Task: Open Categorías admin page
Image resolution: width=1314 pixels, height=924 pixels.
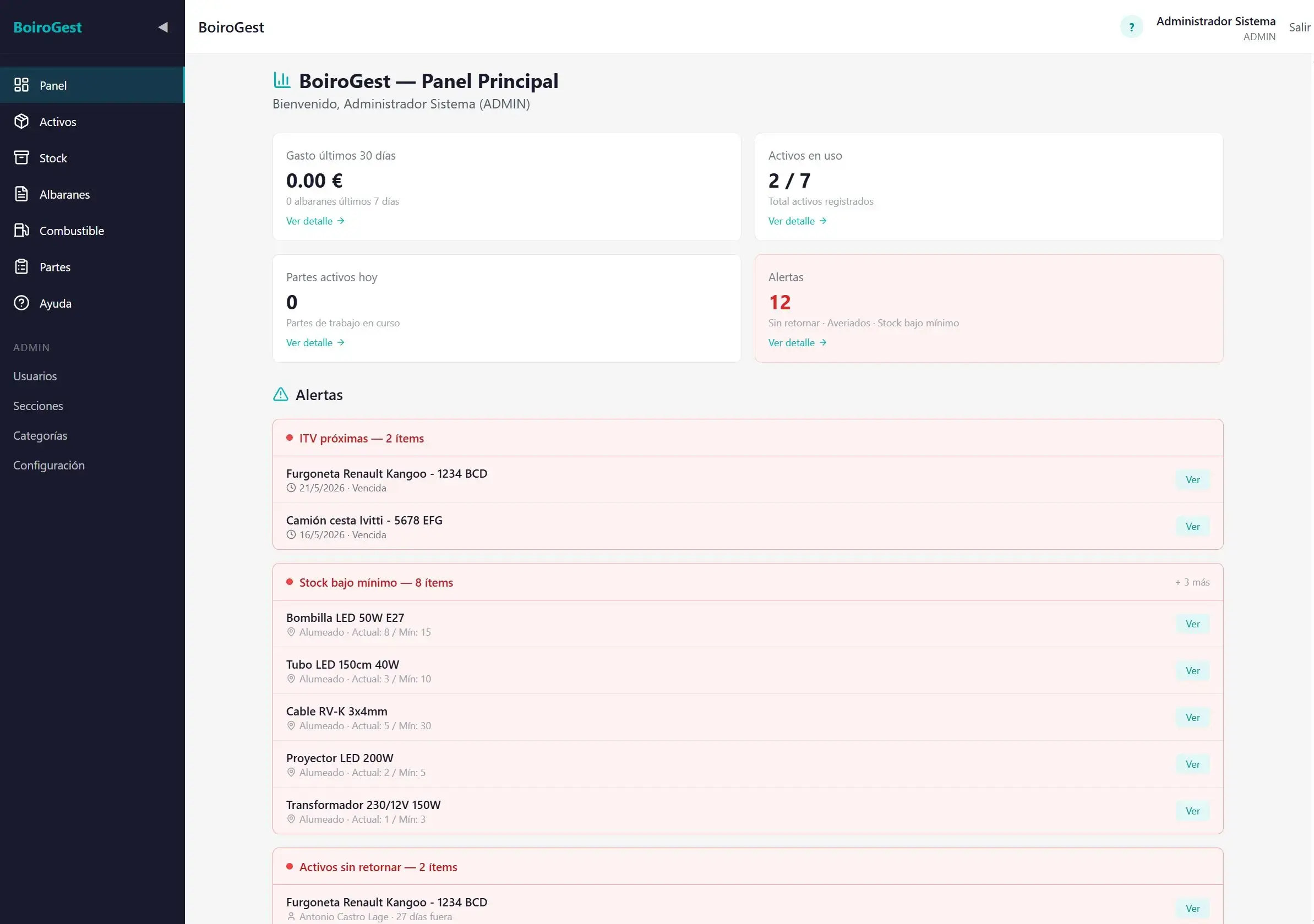Action: (40, 435)
